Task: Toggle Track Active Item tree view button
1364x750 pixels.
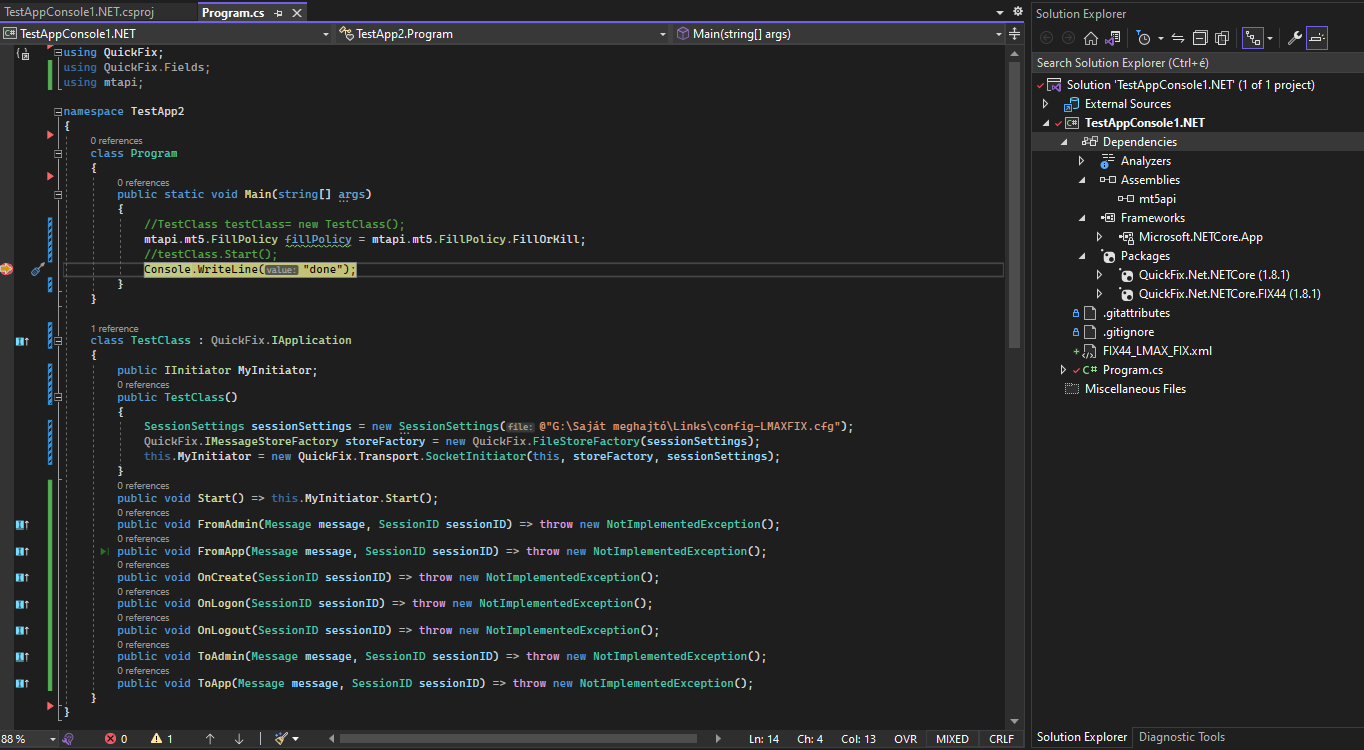Action: pyautogui.click(x=1253, y=38)
